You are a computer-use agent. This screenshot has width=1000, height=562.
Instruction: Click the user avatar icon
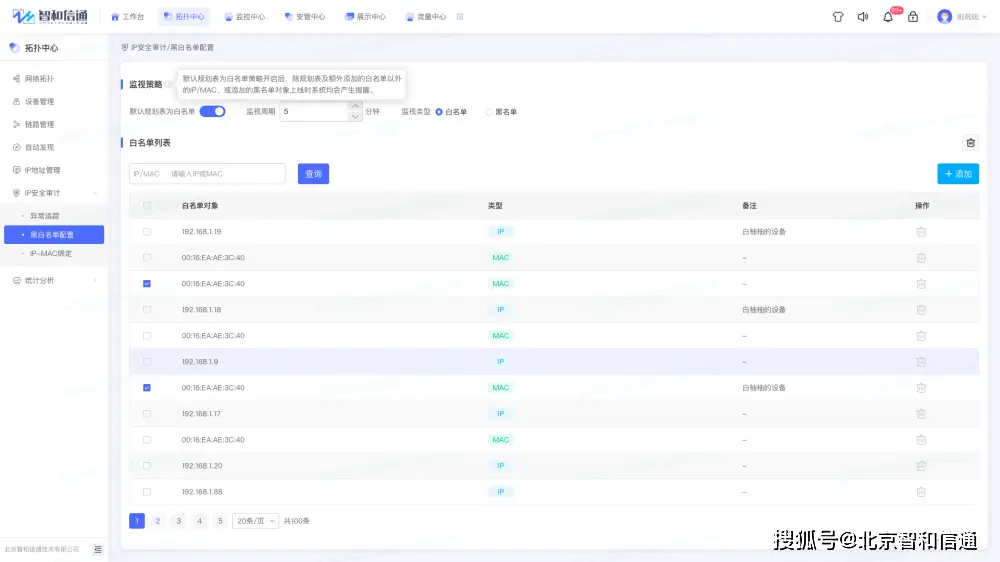click(x=945, y=17)
